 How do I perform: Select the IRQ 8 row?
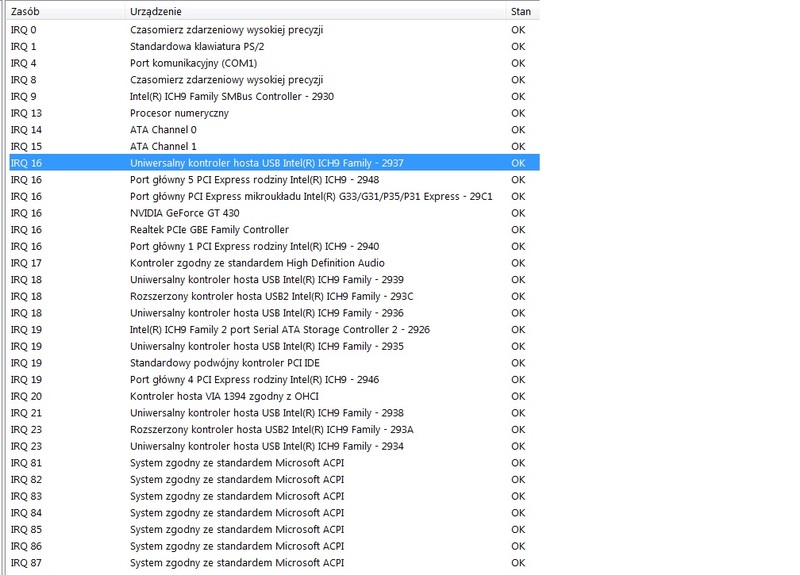pyautogui.click(x=274, y=80)
